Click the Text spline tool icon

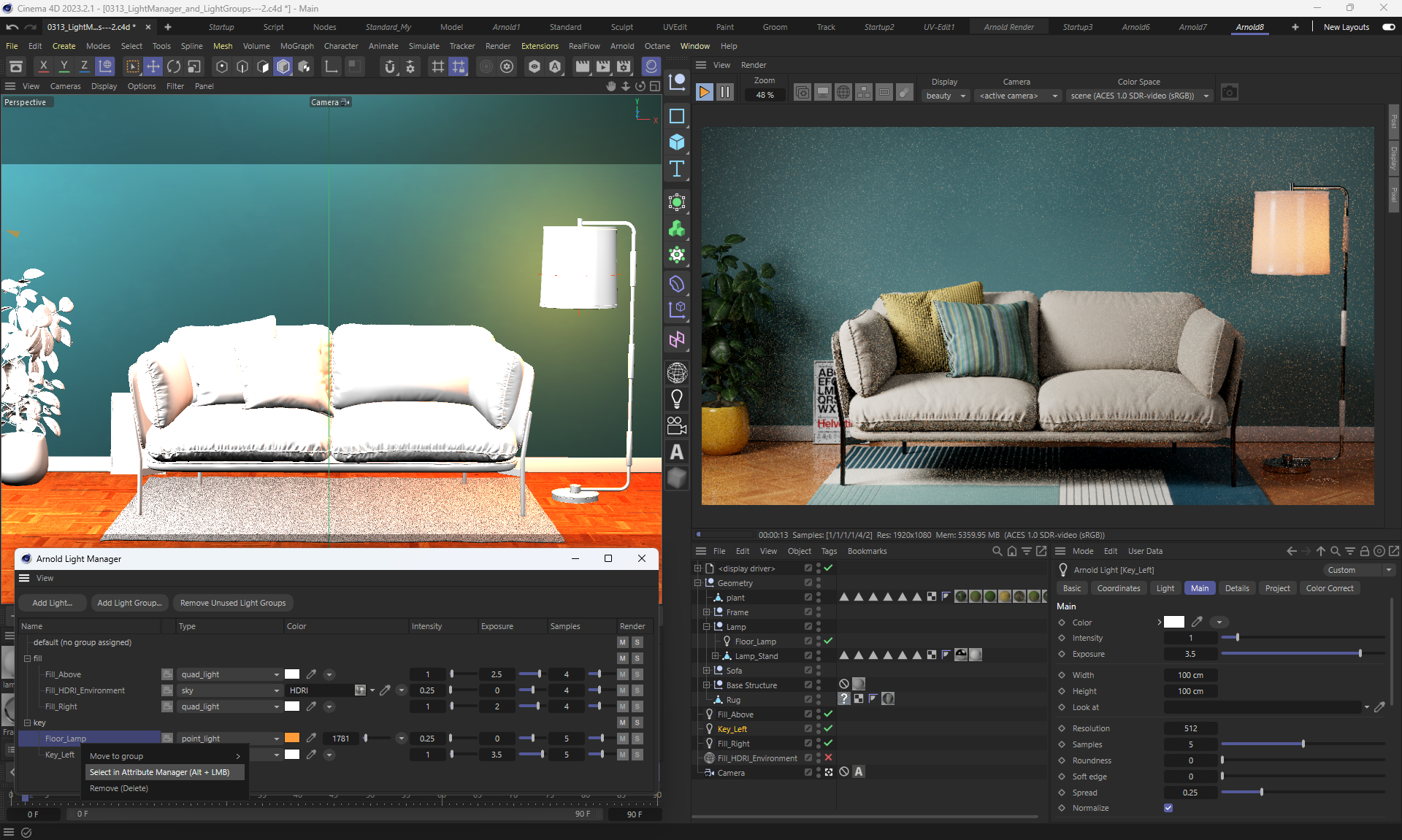click(x=677, y=169)
